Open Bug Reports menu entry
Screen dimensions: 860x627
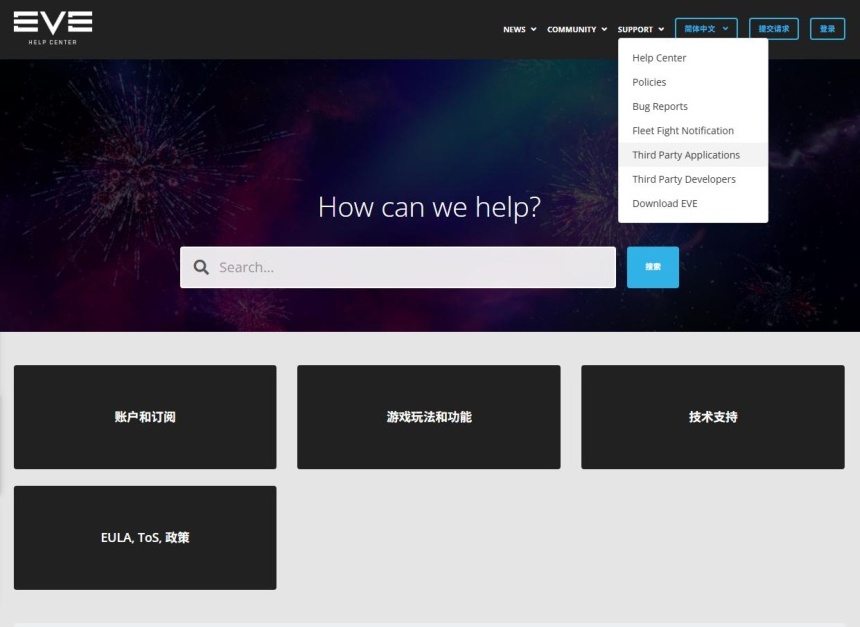pos(660,106)
